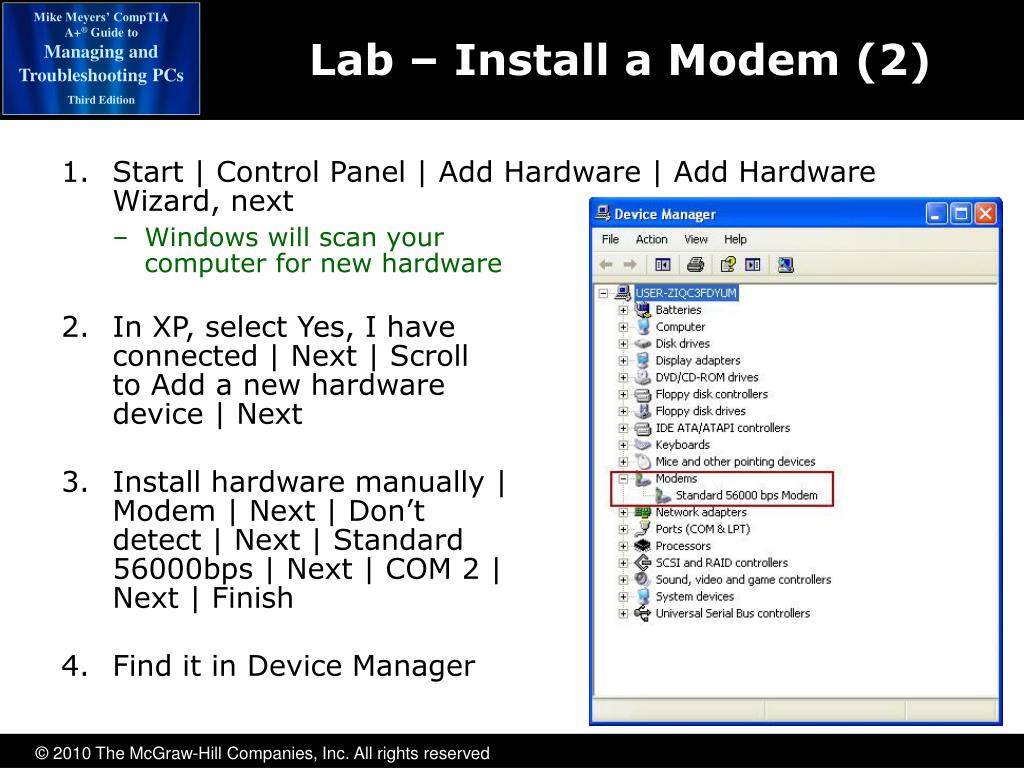Viewport: 1024px width, 768px height.
Task: Click the Batteries category icon
Action: (x=643, y=309)
